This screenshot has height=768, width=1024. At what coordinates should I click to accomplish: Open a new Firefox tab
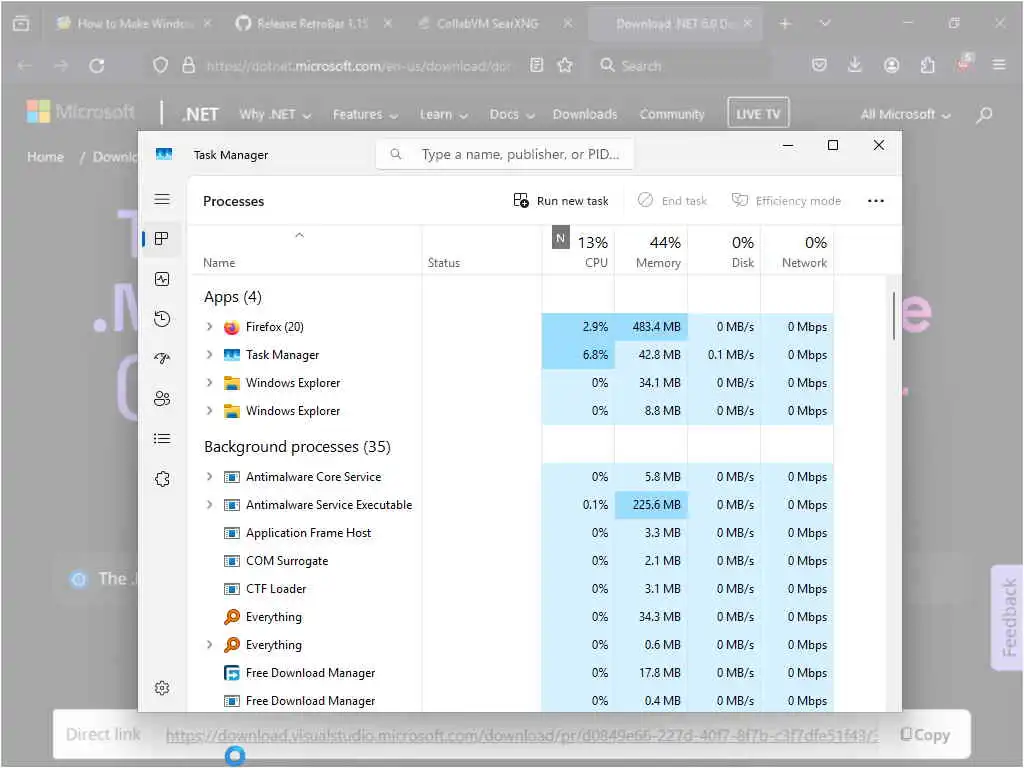point(785,24)
